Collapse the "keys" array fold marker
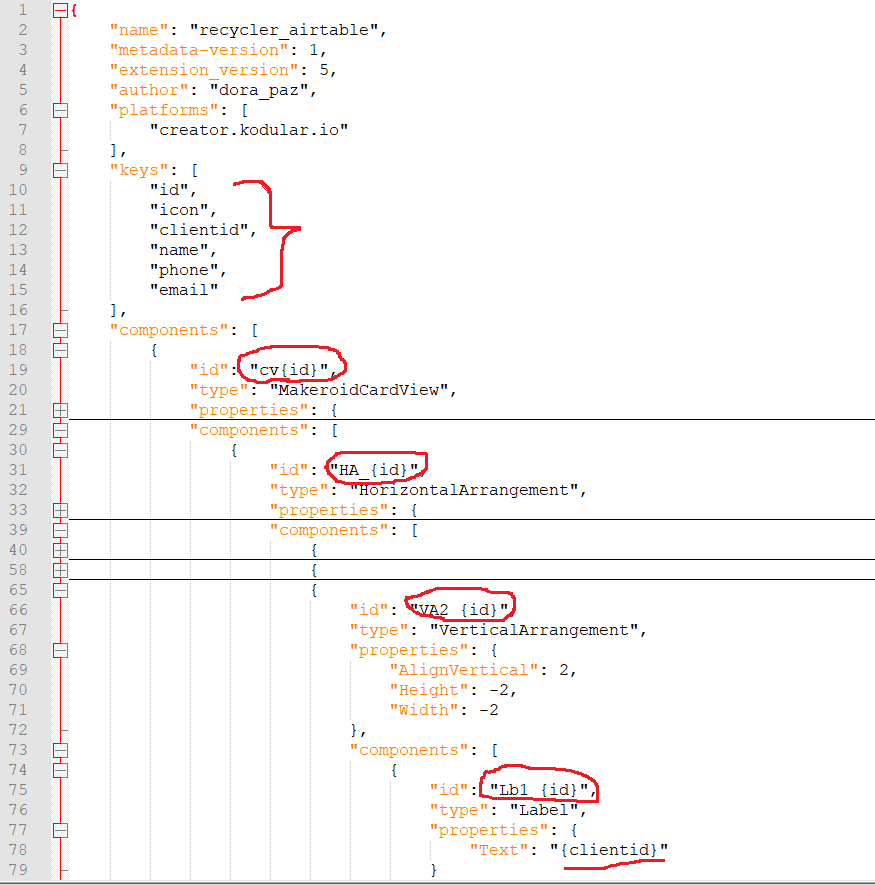This screenshot has height=885, width=875. (x=60, y=170)
